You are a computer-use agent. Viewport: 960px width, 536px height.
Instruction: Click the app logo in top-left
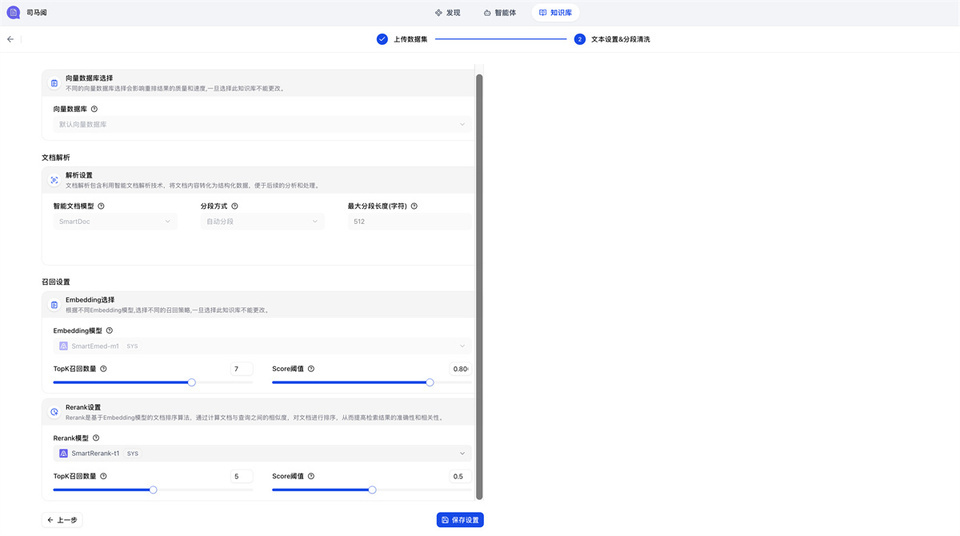(x=13, y=13)
